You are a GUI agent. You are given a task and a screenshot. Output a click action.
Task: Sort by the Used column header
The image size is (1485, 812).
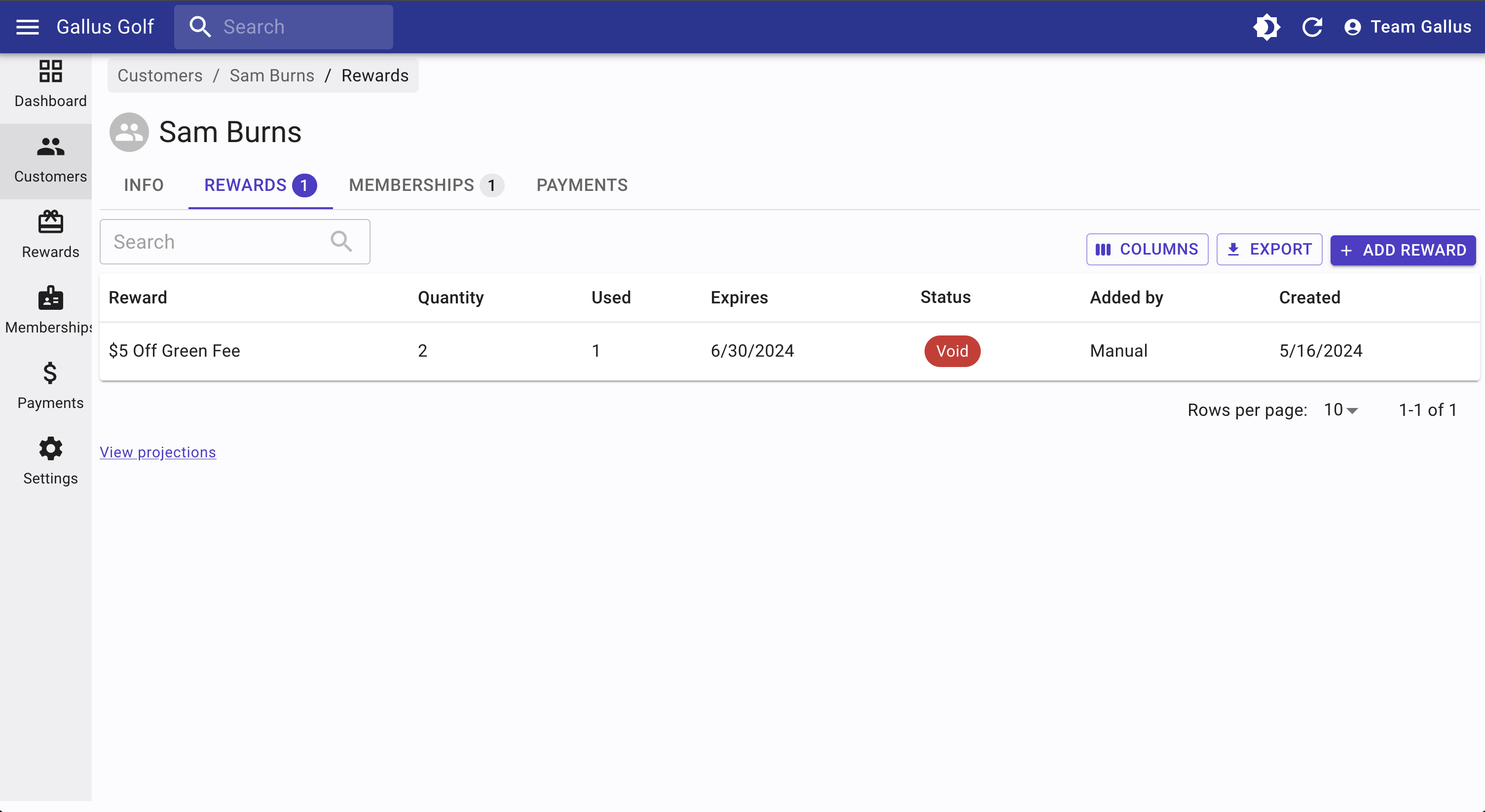(611, 297)
